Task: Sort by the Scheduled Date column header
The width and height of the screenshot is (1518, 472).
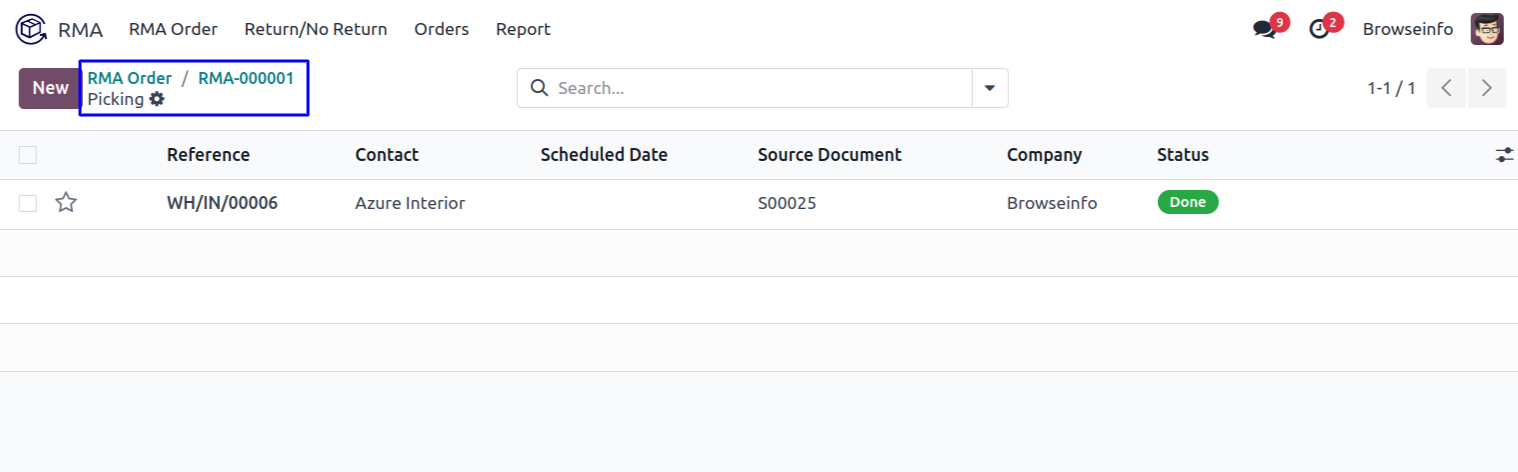Action: pos(604,155)
